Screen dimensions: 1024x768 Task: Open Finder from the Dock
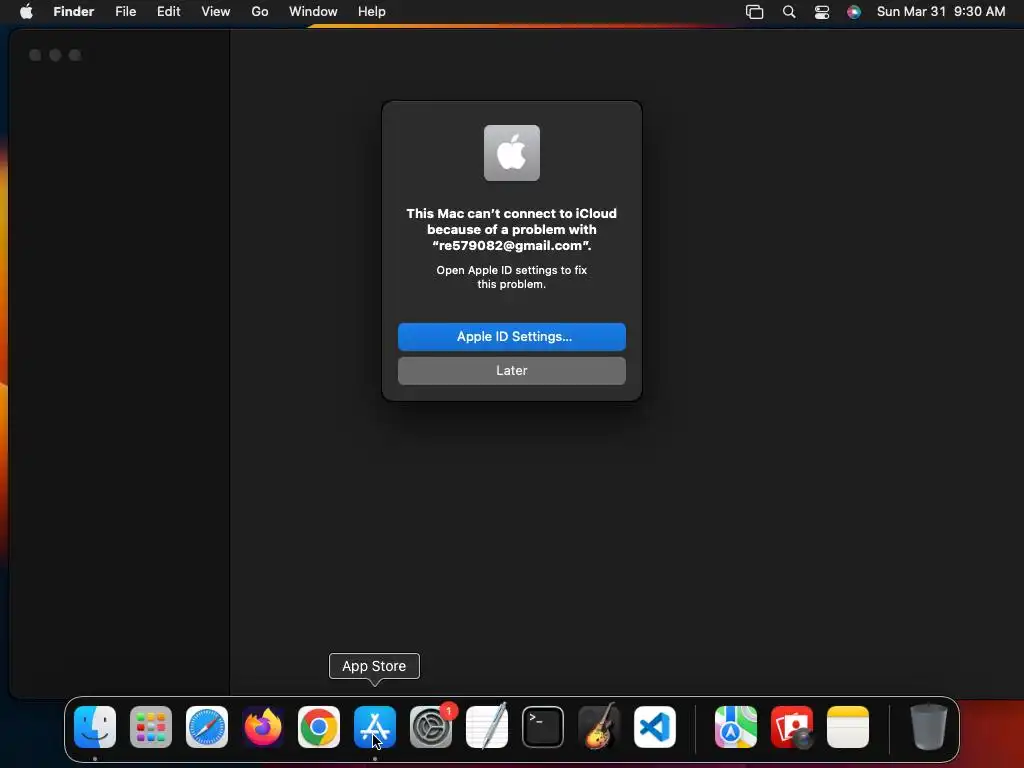95,727
